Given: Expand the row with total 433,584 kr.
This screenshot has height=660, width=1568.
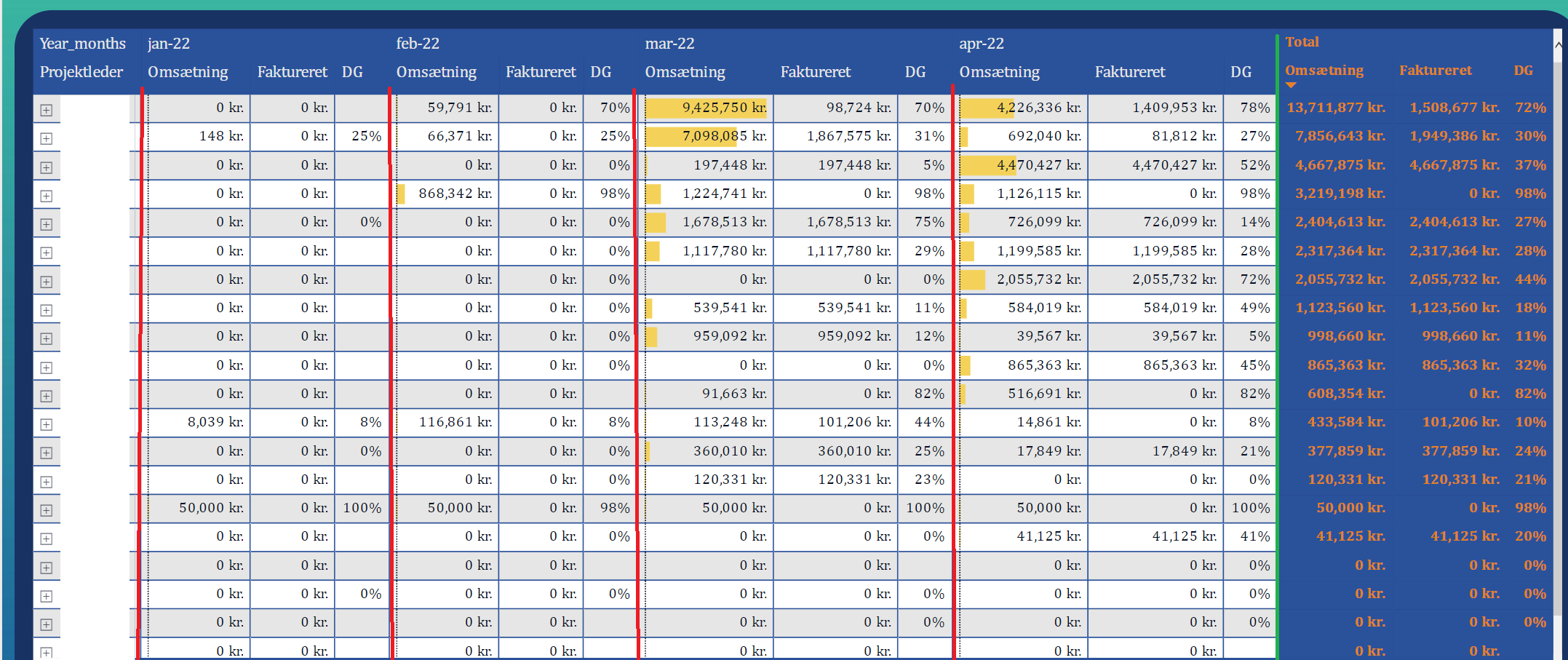Looking at the screenshot, I should point(47,425).
